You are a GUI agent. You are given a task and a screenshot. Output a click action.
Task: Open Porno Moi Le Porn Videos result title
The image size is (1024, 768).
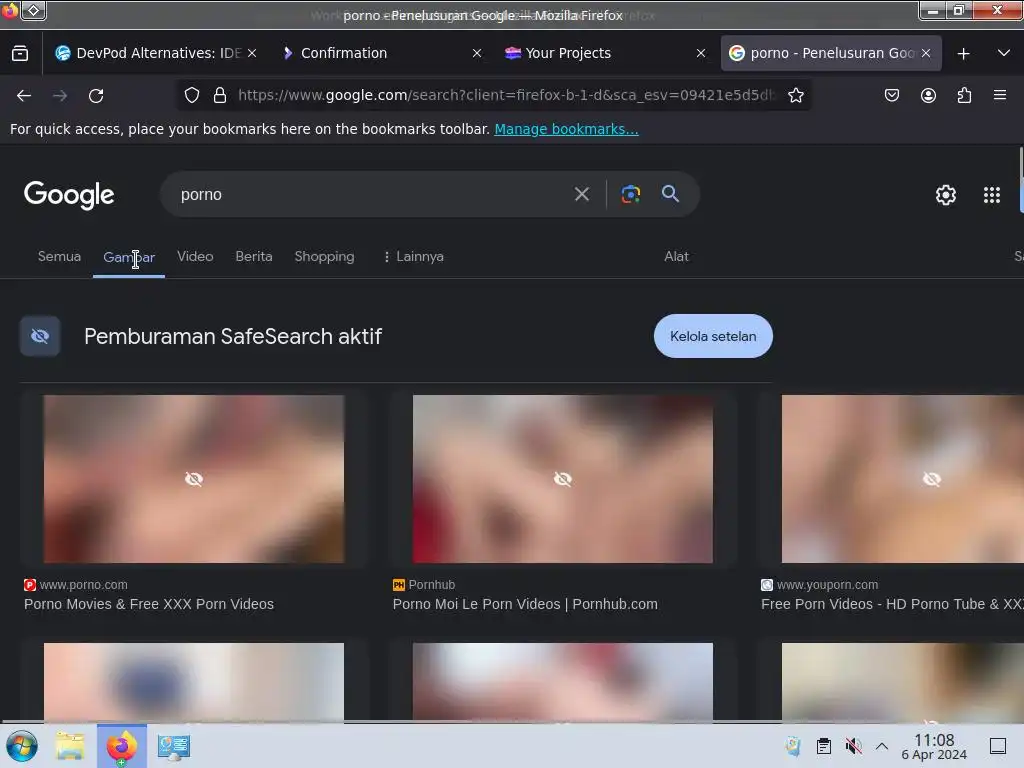pyautogui.click(x=525, y=604)
